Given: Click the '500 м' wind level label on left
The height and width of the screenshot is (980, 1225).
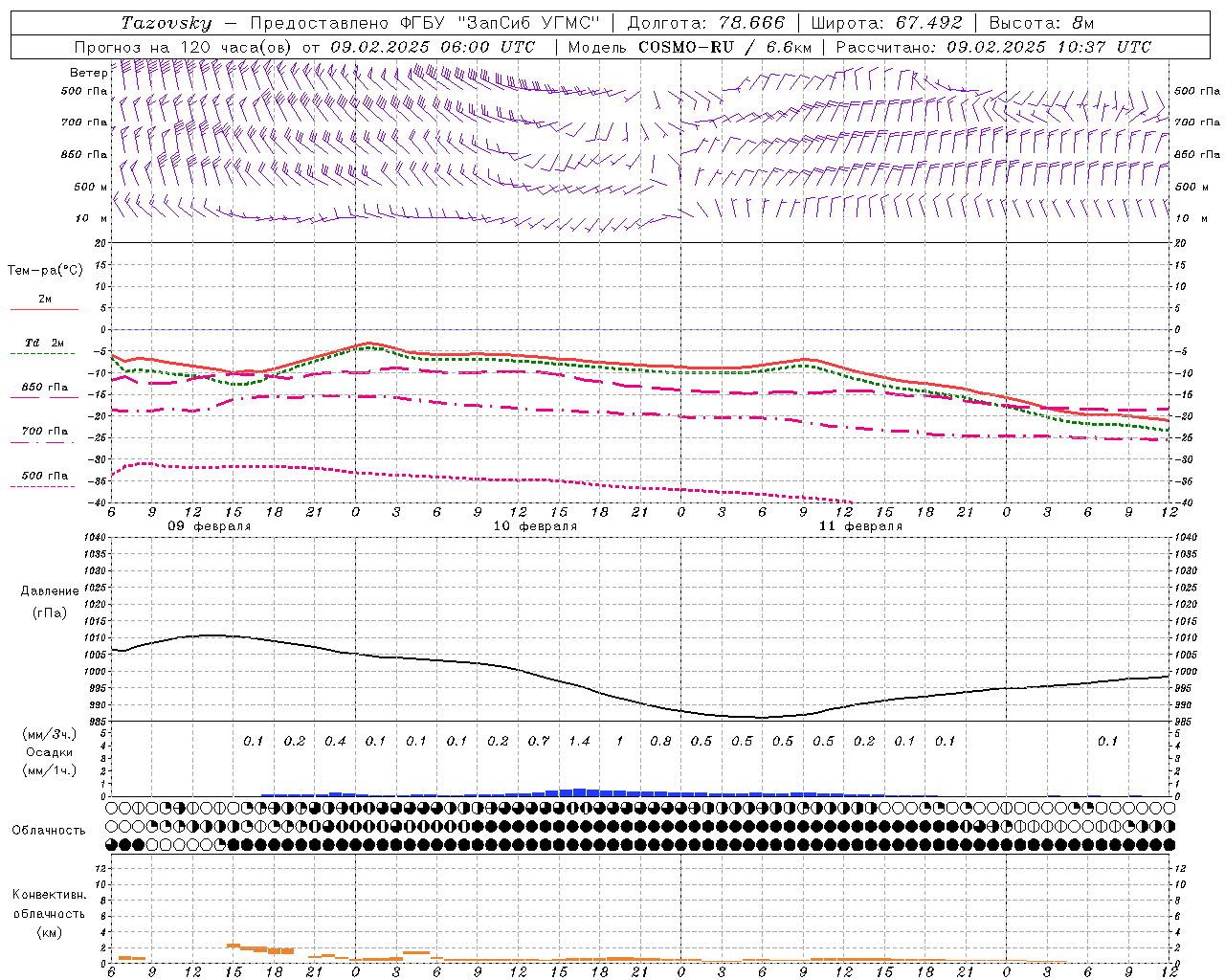Looking at the screenshot, I should coord(91,187).
